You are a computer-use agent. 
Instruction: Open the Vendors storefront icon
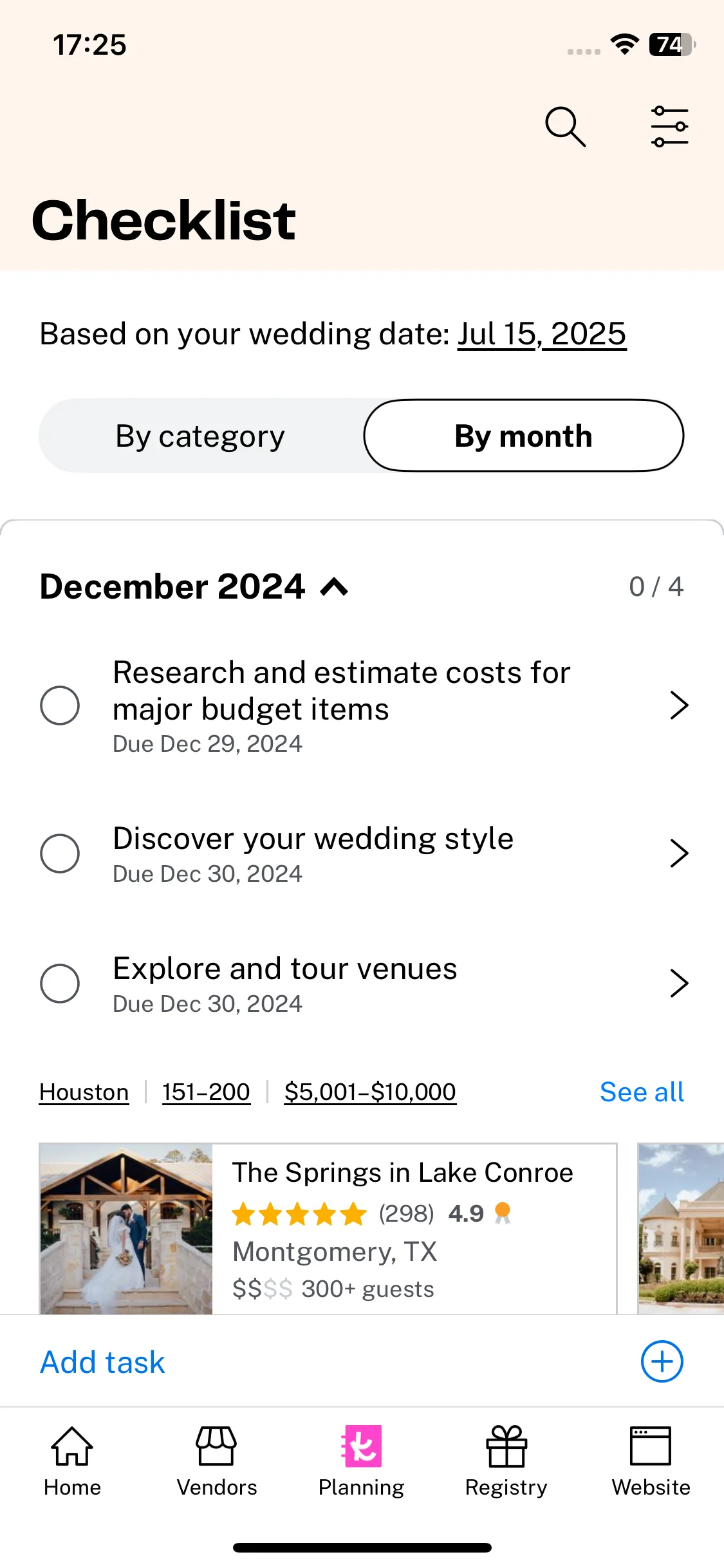click(216, 1446)
